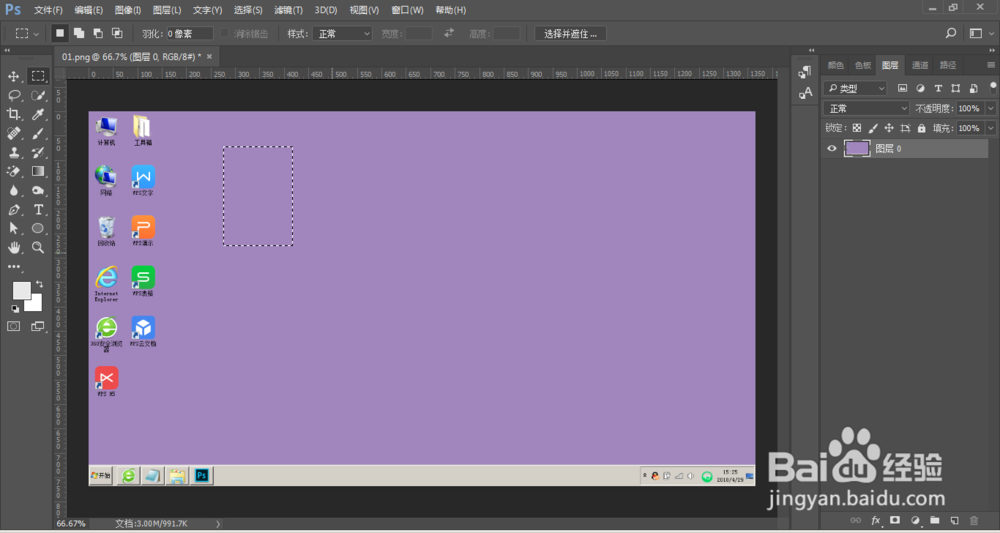
Task: Switch to the 通道 tab
Action: [920, 65]
